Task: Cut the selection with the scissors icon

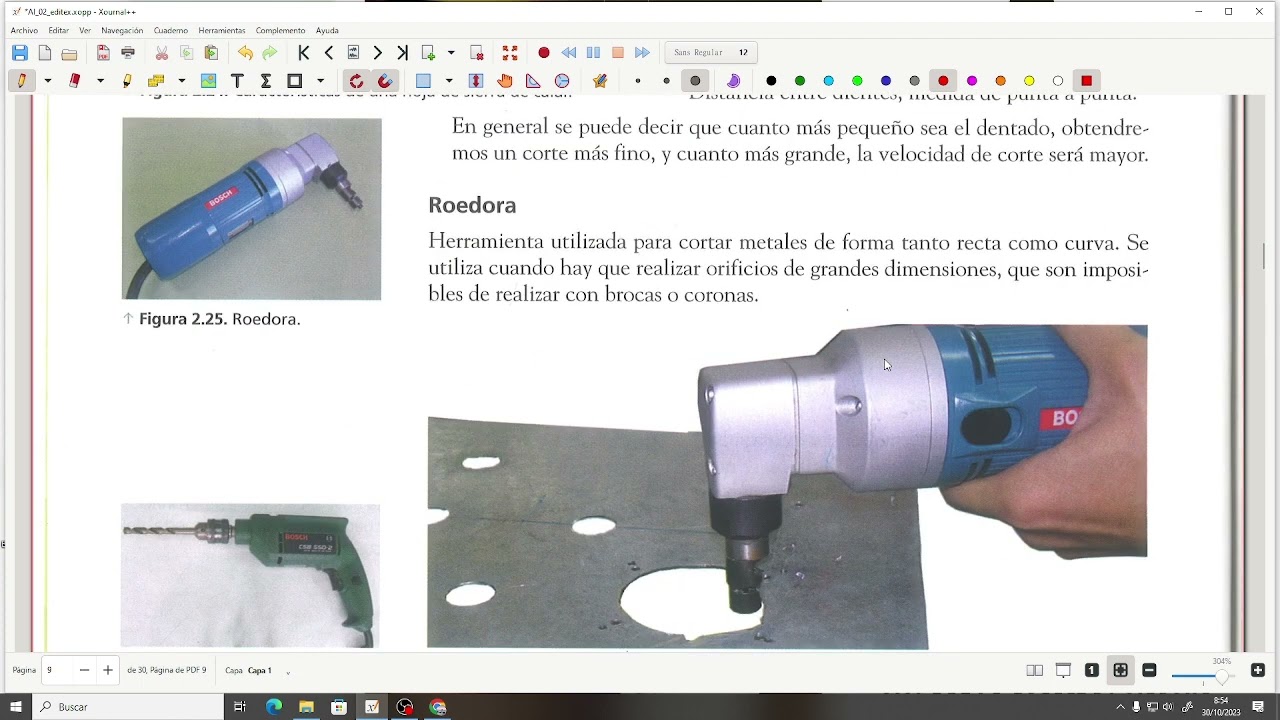Action: click(x=162, y=53)
